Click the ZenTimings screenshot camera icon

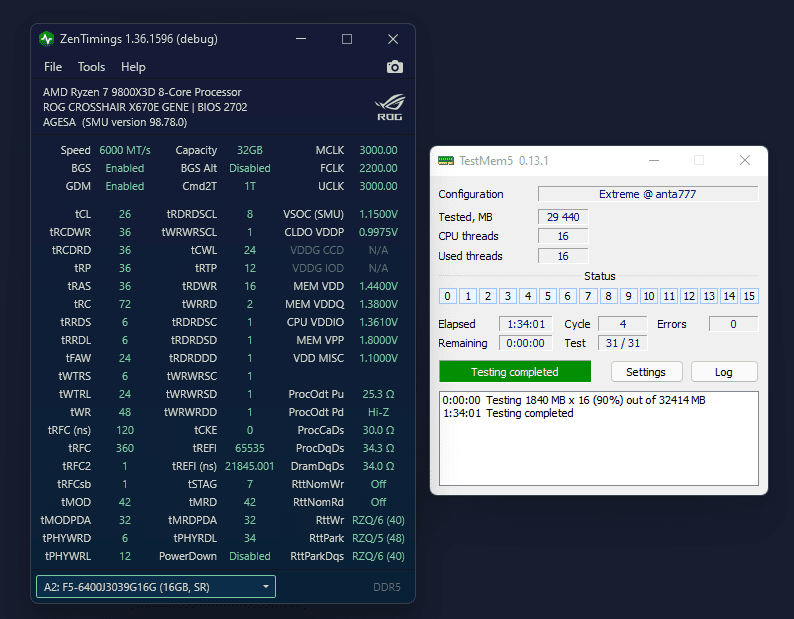click(394, 67)
